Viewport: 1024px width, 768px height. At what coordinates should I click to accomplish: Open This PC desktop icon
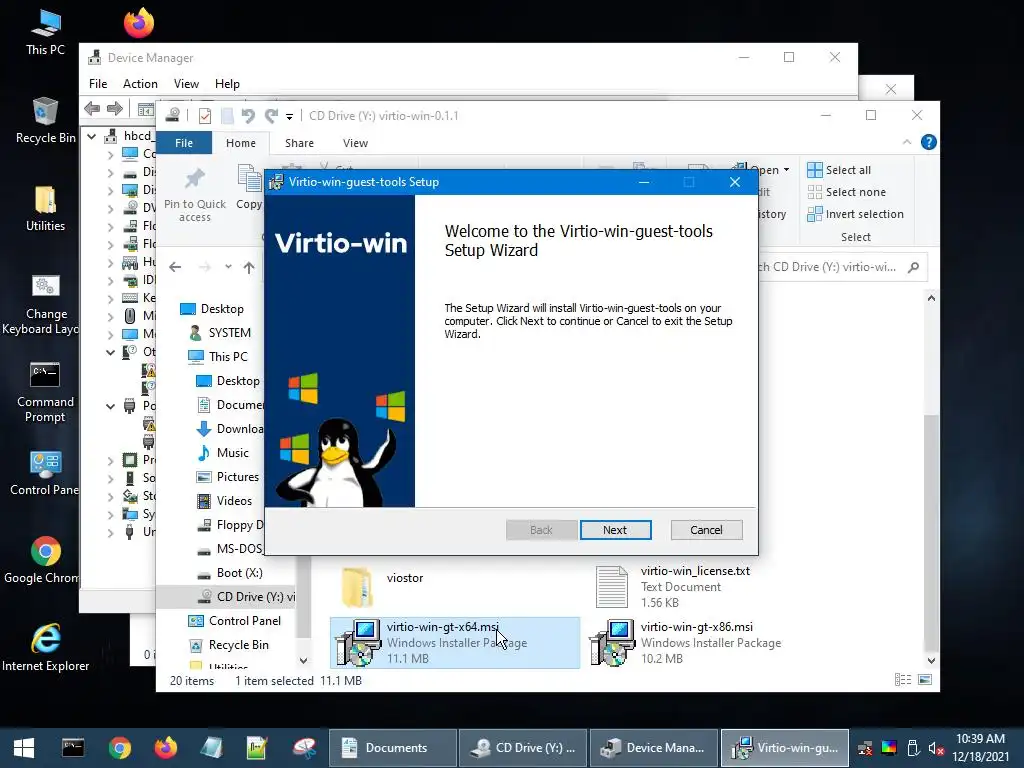click(x=45, y=33)
